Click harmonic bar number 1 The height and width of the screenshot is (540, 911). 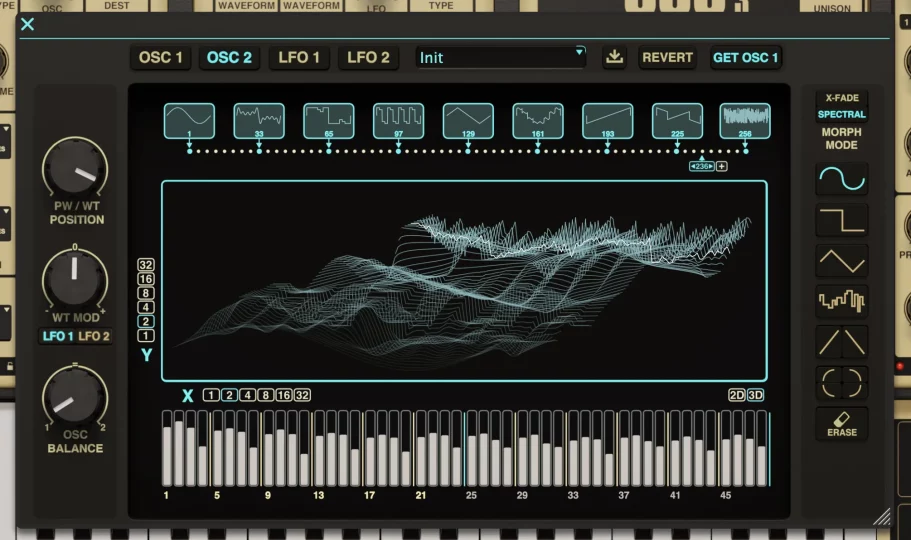(167, 448)
